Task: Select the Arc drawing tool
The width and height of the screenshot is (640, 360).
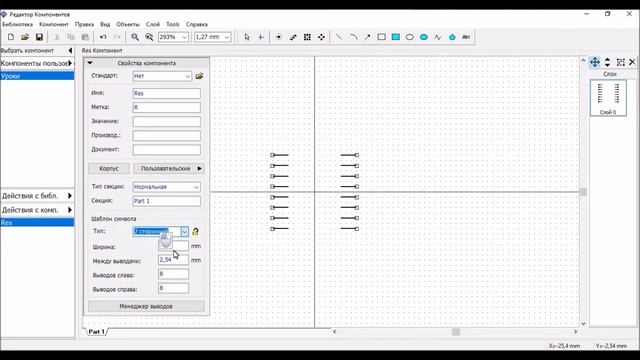Action: coord(353,37)
